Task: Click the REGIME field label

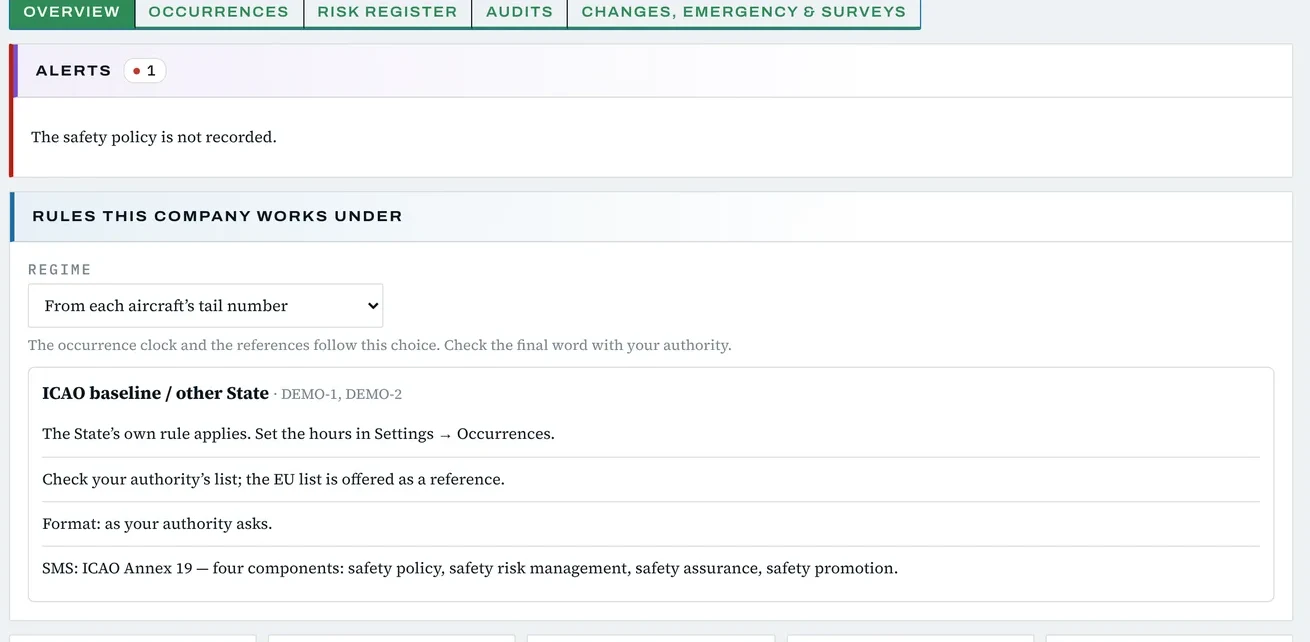Action: [59, 270]
